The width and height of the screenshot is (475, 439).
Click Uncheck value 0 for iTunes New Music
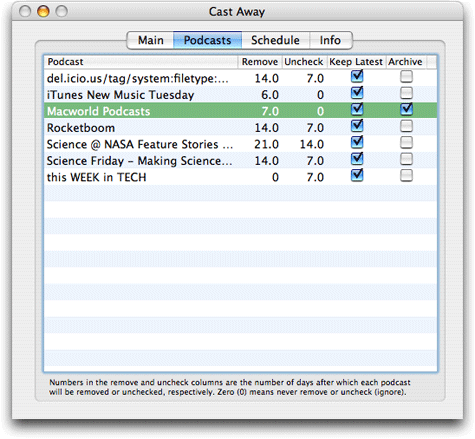(x=320, y=95)
